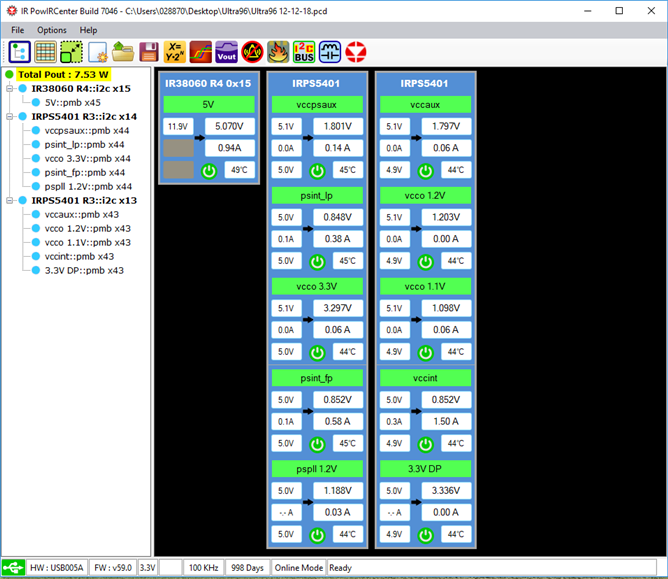Toggle power button for vccaux rail
This screenshot has height=579, width=668.
tap(425, 171)
